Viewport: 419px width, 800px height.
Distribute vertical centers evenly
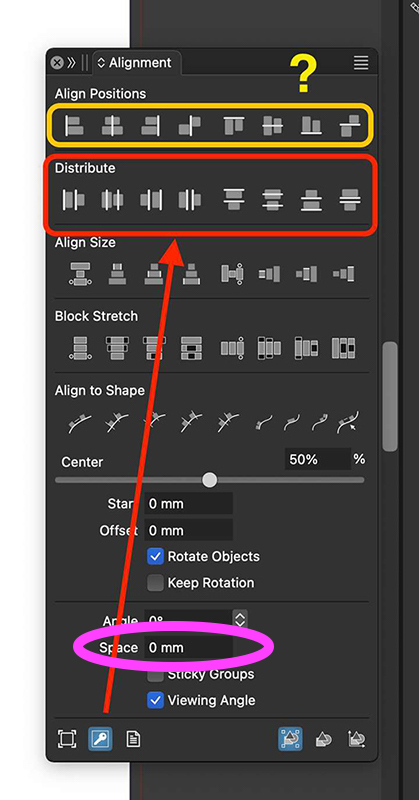pos(272,199)
